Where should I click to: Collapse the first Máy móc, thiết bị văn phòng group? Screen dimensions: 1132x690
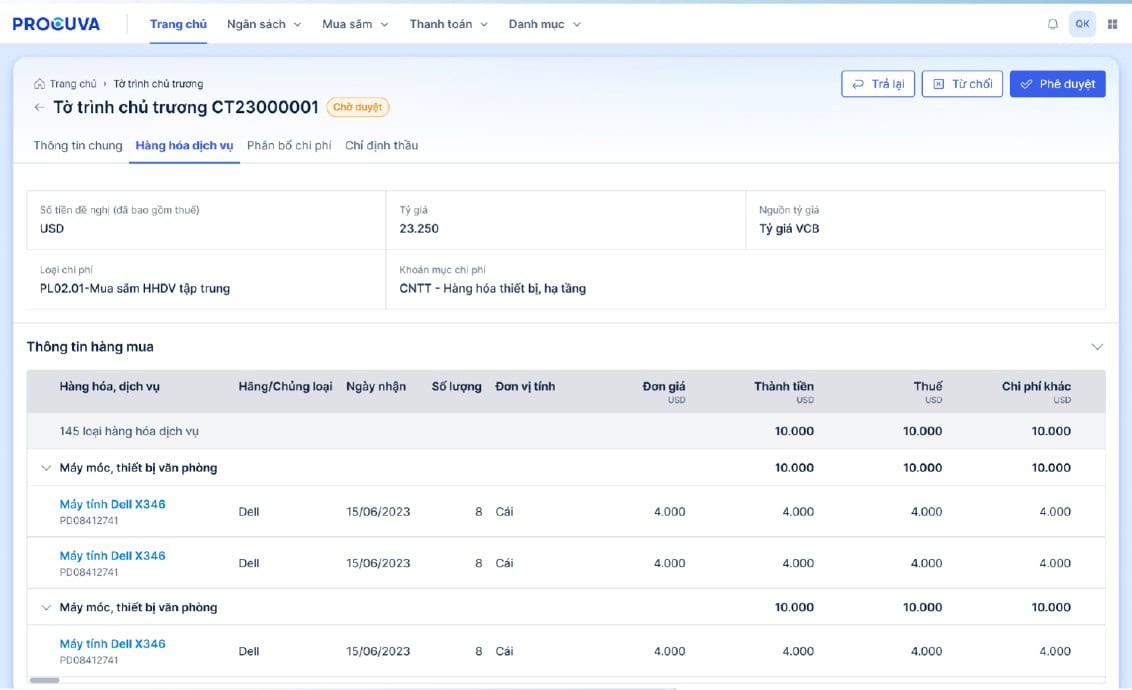[46, 468]
